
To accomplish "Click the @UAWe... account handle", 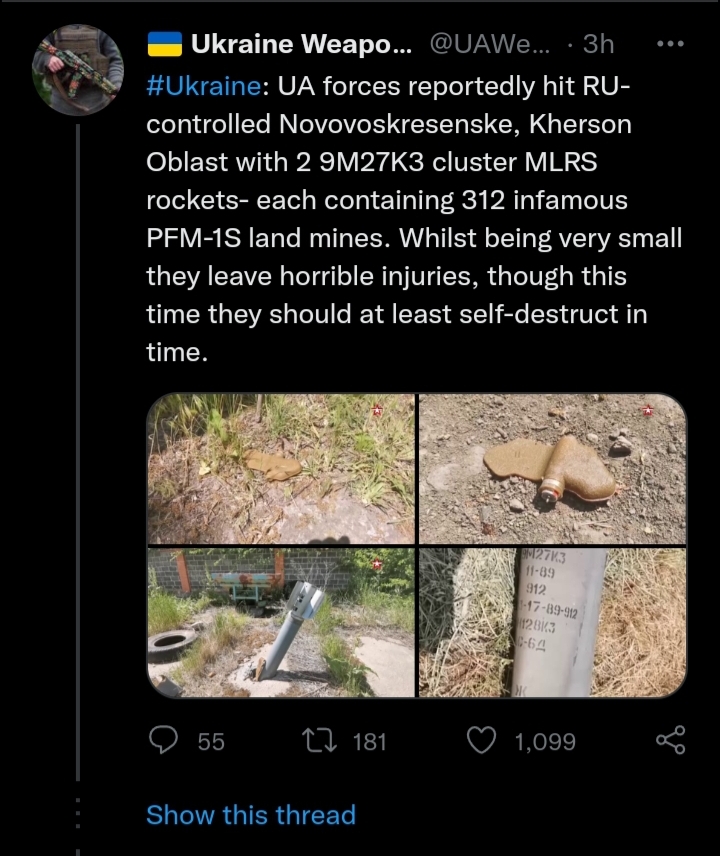I will click(488, 44).
